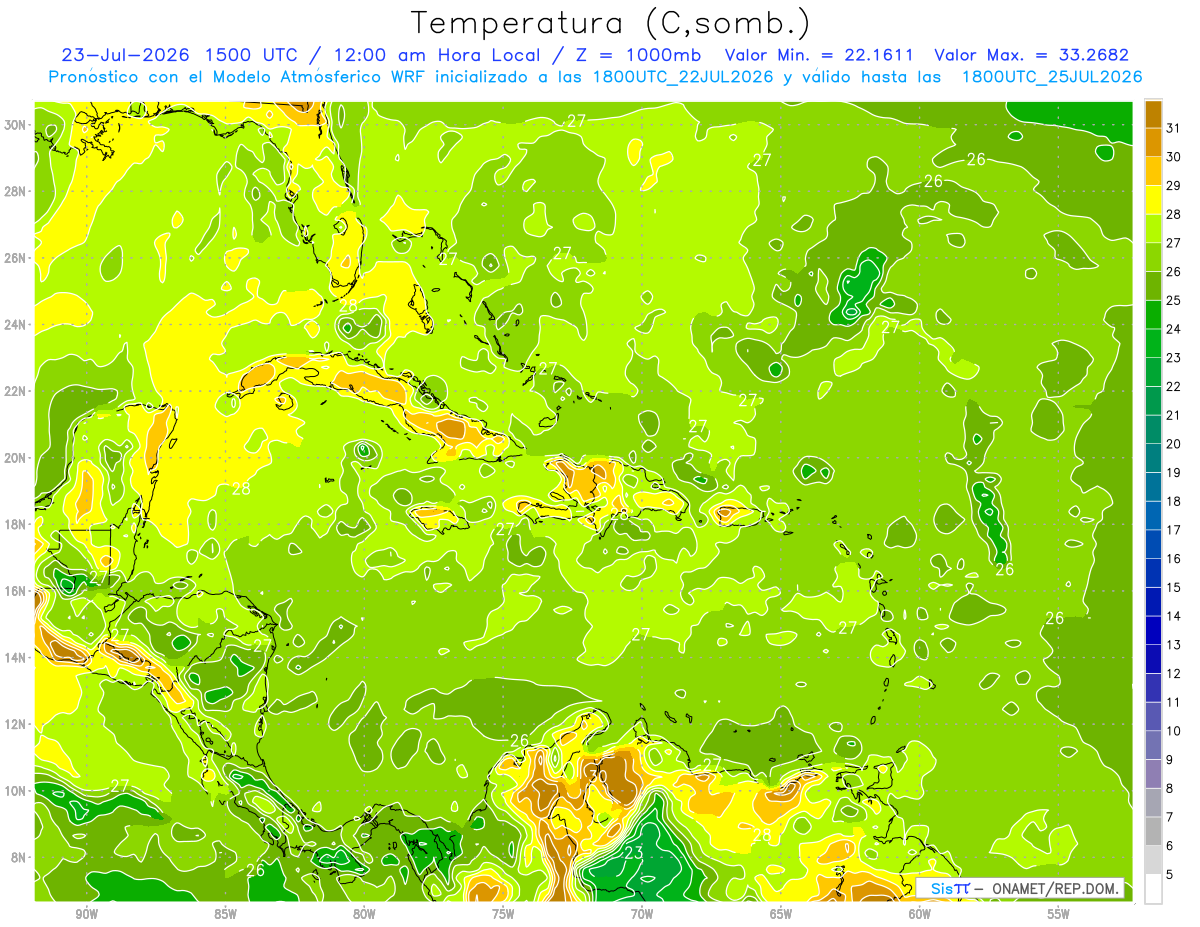Click the color scale label "24"

click(1173, 329)
